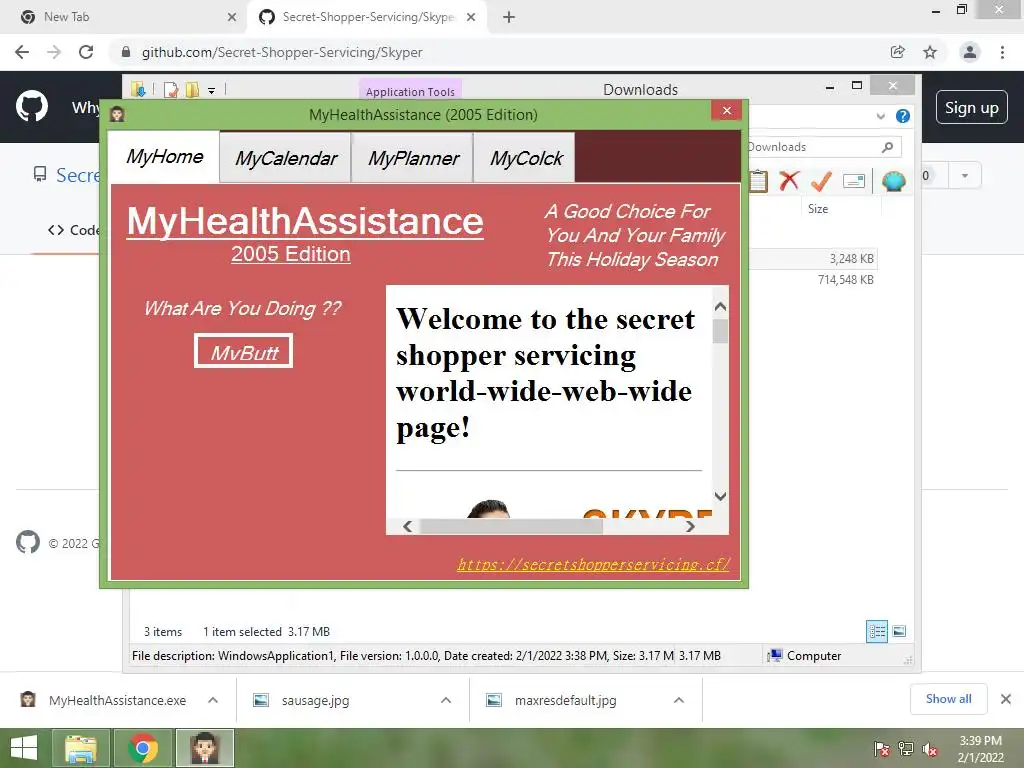Open the sausage.jpg downloaded file
The width and height of the screenshot is (1024, 768).
click(x=315, y=700)
